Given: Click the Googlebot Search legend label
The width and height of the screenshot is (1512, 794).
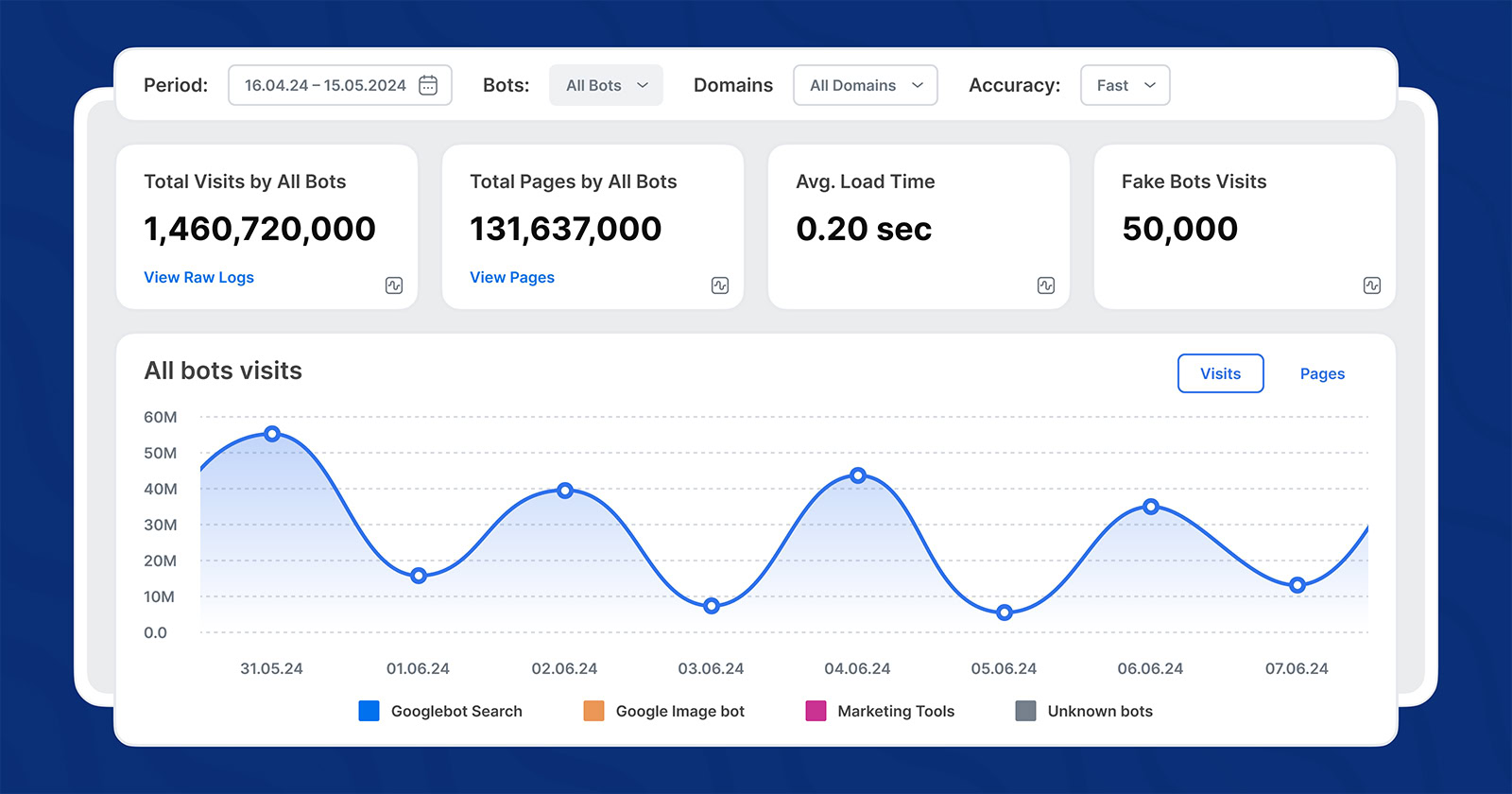Looking at the screenshot, I should (456, 711).
